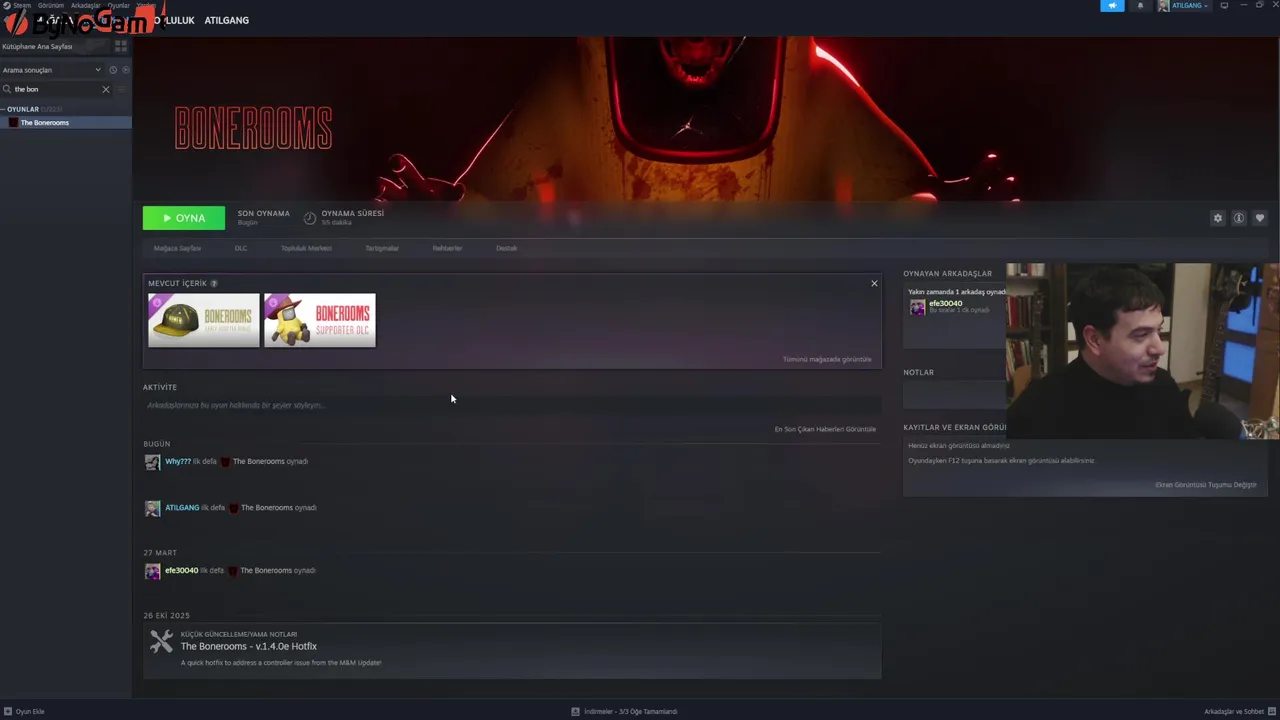Click the library search field
Viewport: 1280px width, 720px height.
pos(57,89)
